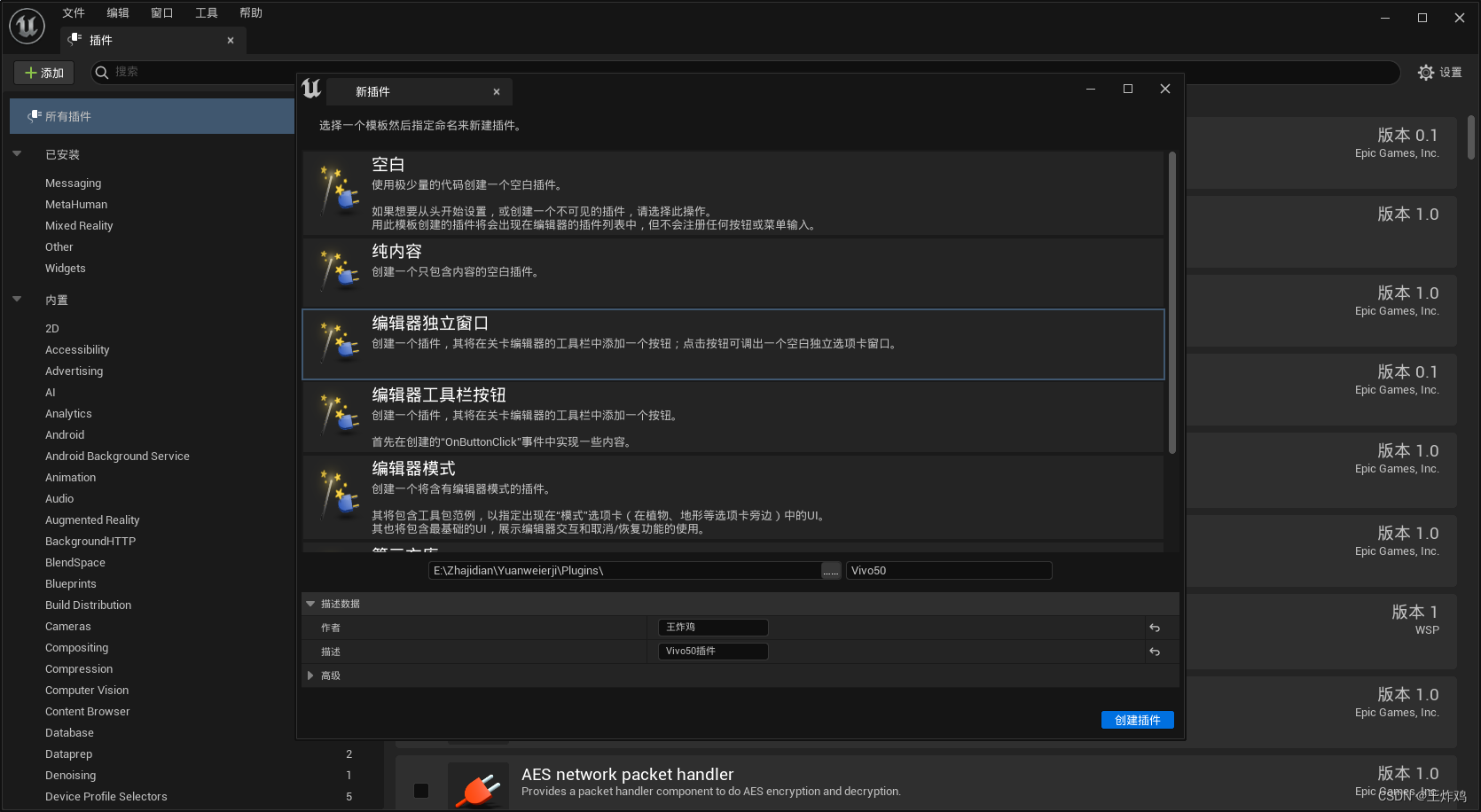This screenshot has height=812, width=1481.
Task: Enable the AES network packet handler checkbox
Action: [x=421, y=790]
